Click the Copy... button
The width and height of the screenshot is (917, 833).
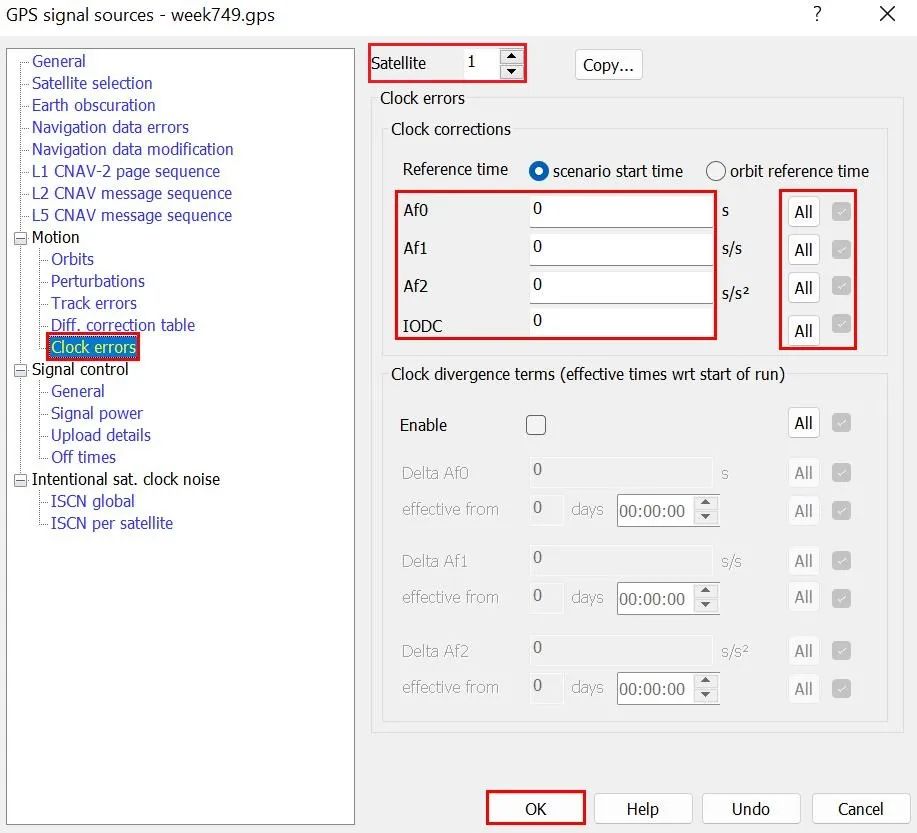608,65
